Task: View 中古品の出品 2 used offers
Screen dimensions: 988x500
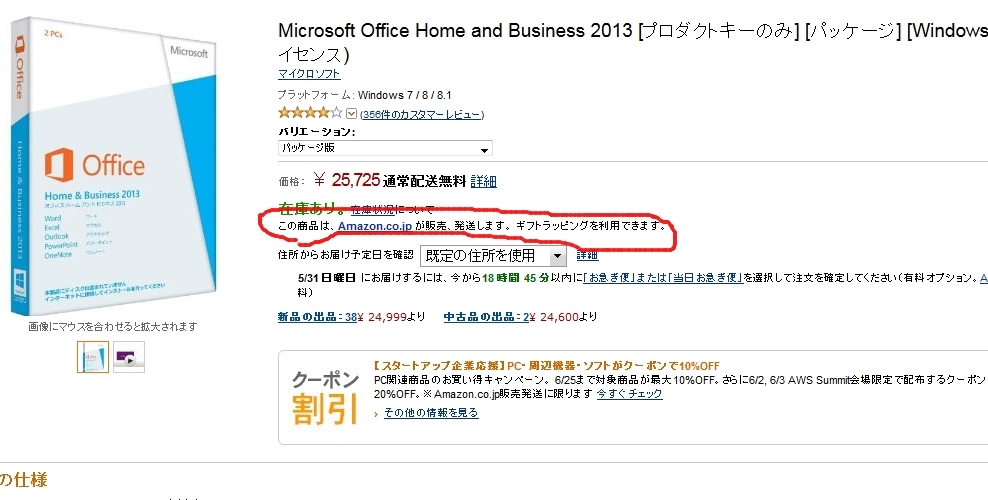Action: tap(486, 317)
